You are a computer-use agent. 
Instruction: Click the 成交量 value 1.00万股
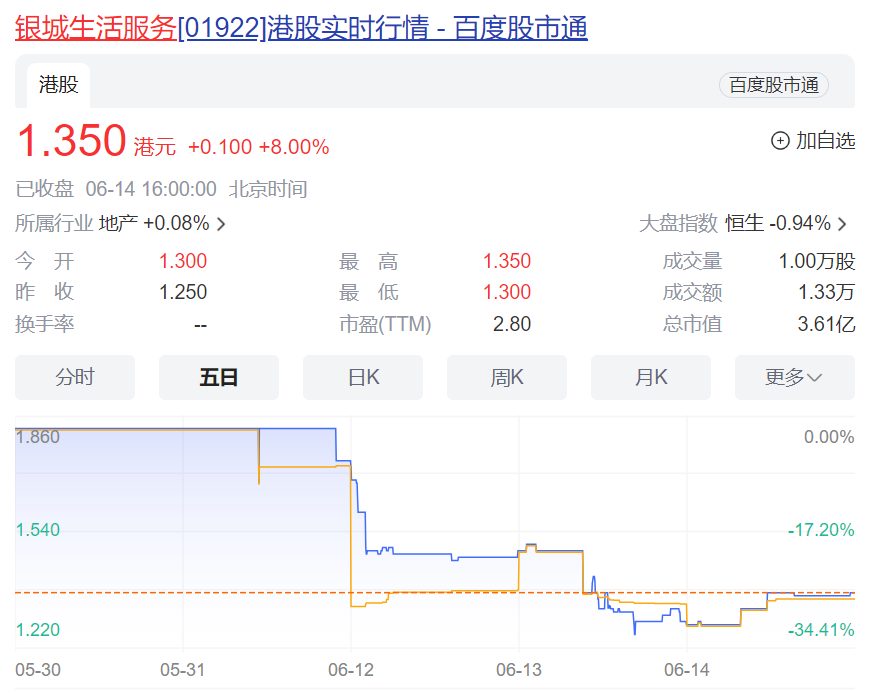[x=817, y=261]
